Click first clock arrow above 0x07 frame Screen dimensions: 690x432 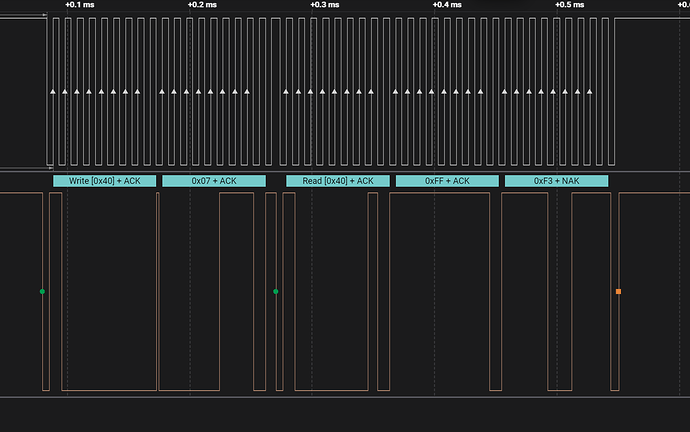pyautogui.click(x=162, y=92)
